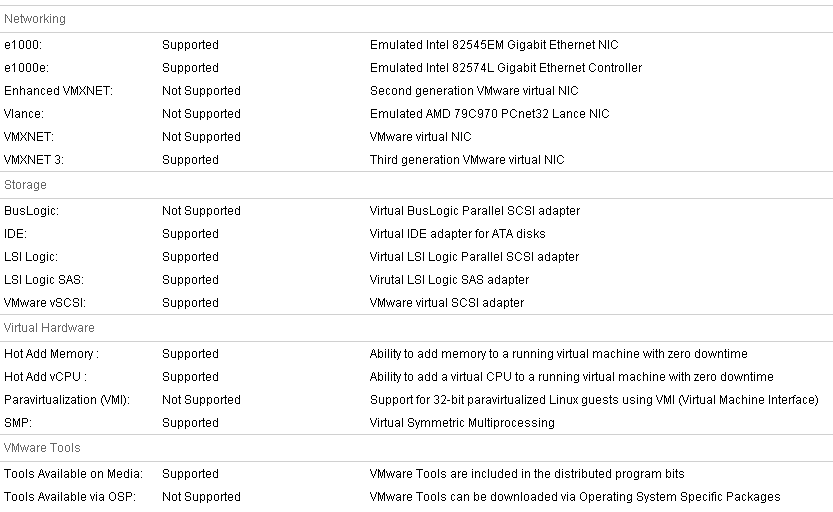Select the VMXNET 3 row label
This screenshot has height=512, width=833.
[x=34, y=160]
